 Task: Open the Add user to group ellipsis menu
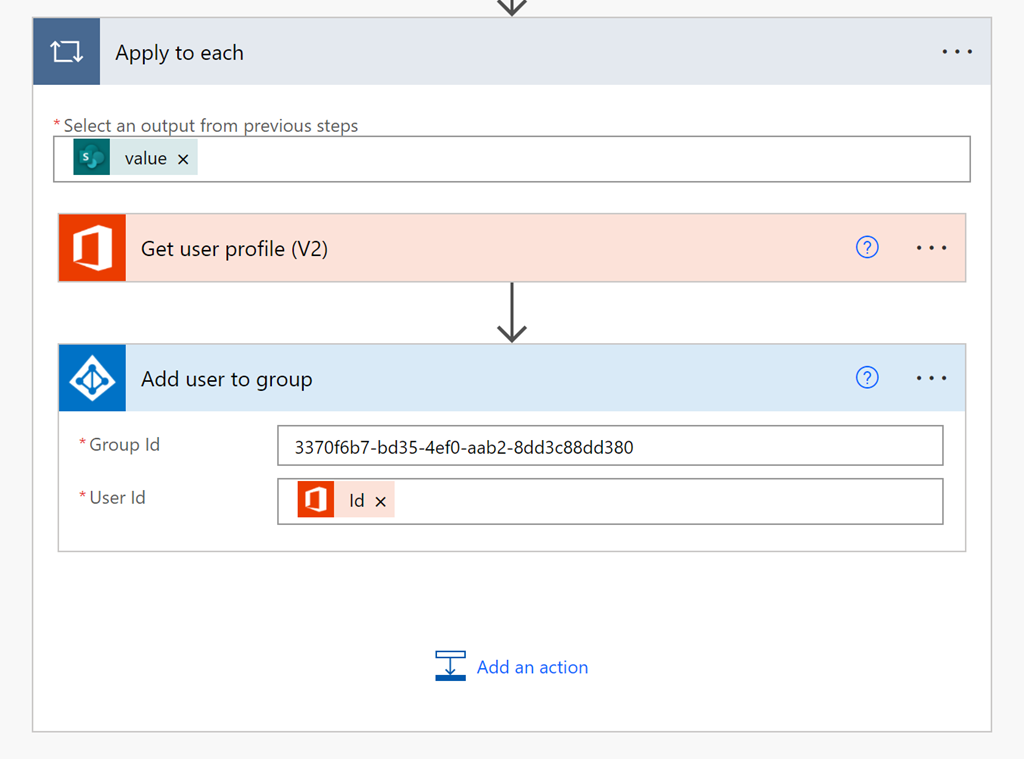coord(931,378)
